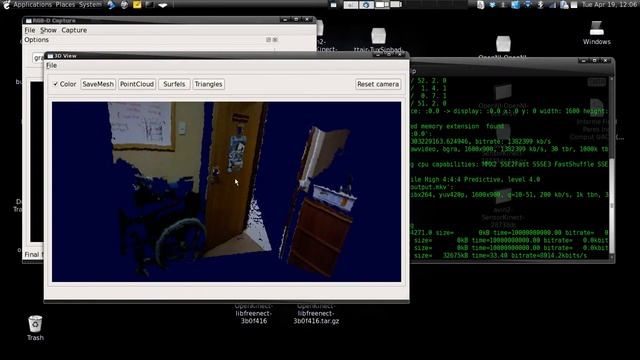Open Show menu in RGB-D Capture window
This screenshot has height=360, width=640.
point(48,30)
